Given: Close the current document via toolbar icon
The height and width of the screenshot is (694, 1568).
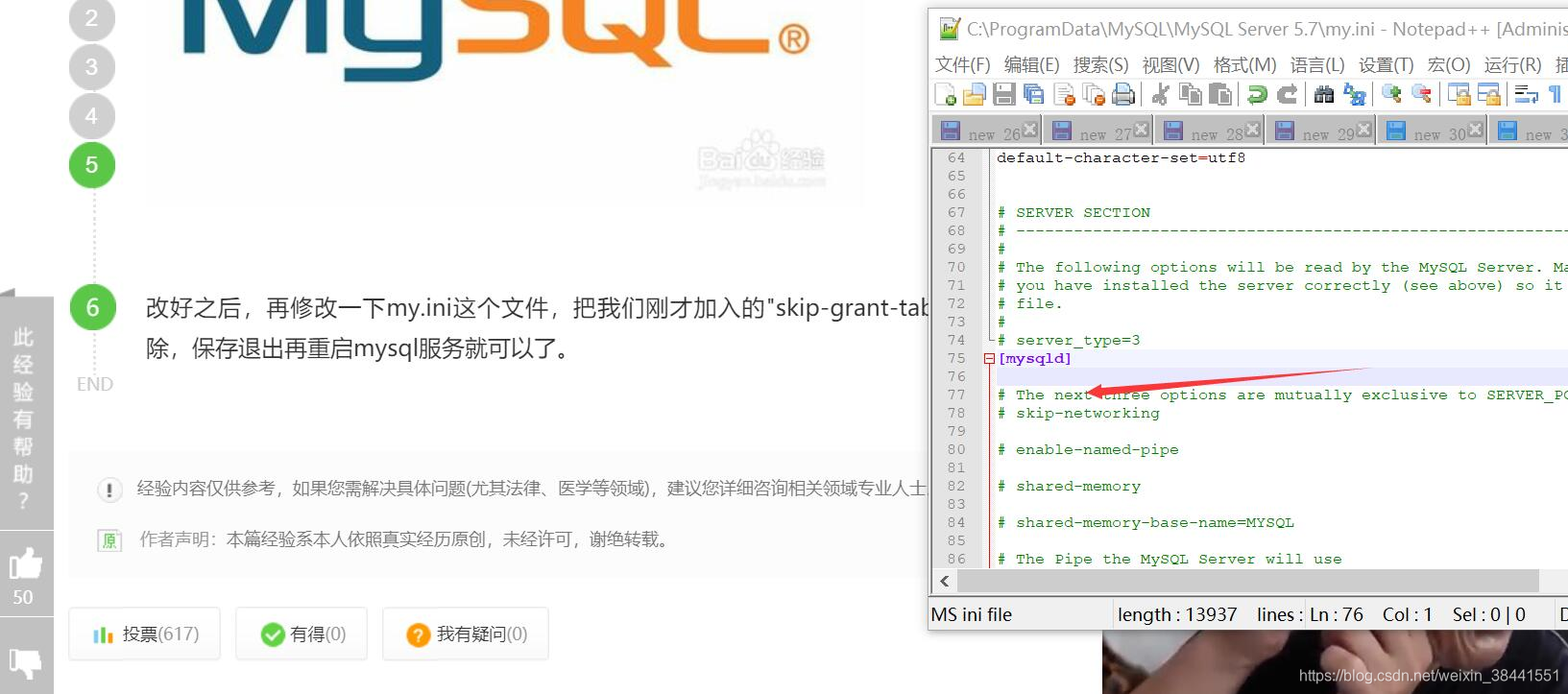Looking at the screenshot, I should coord(1064,94).
